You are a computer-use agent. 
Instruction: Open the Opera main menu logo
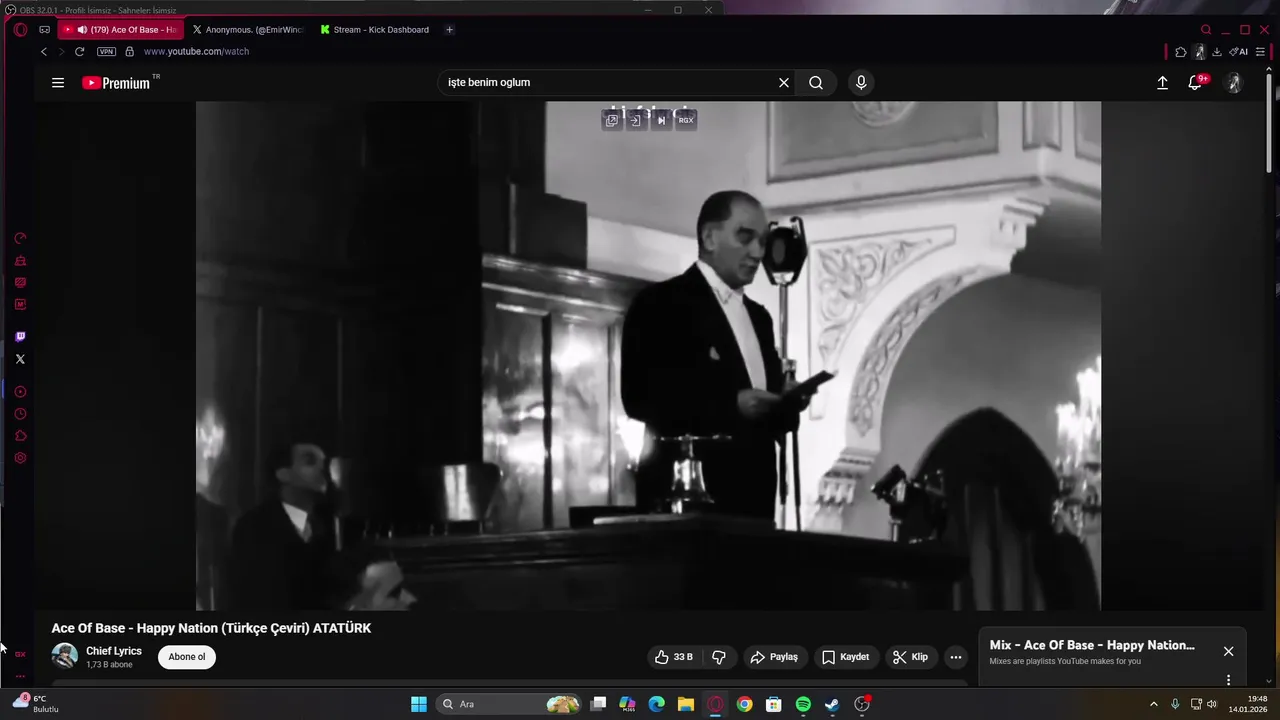coord(20,30)
